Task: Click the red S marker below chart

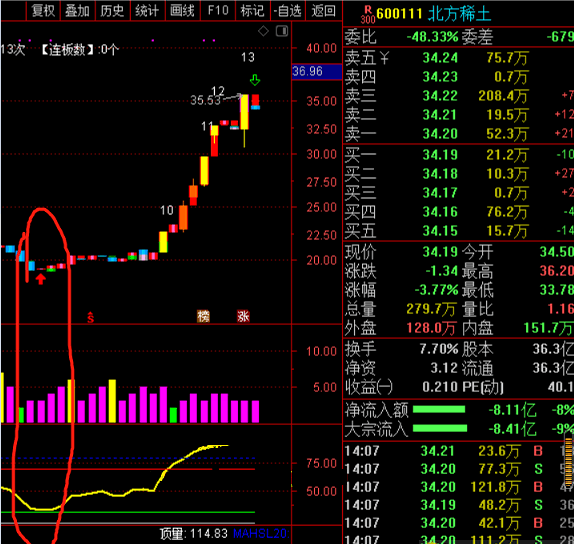Action: (90, 317)
